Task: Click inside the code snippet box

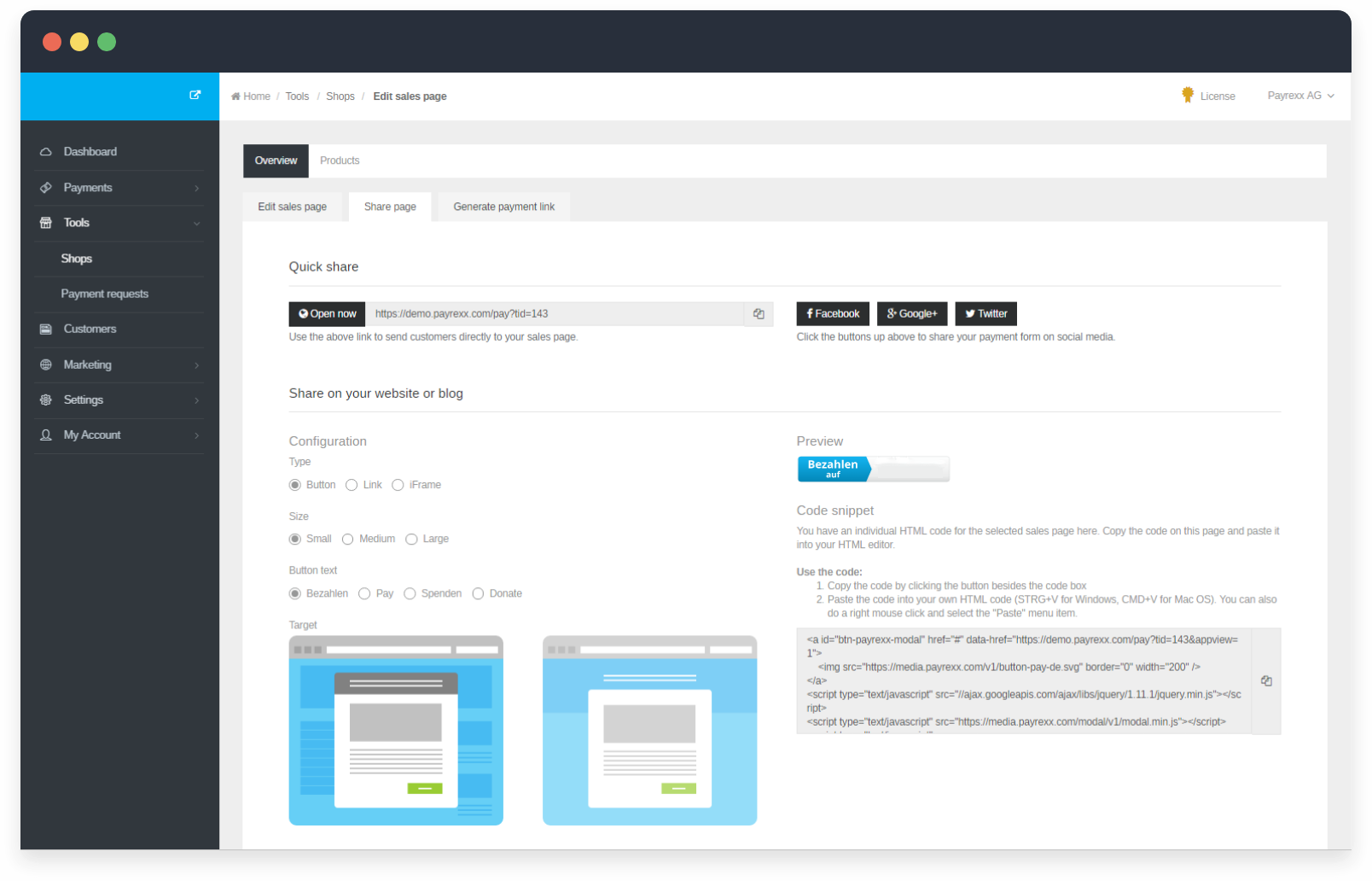Action: point(1024,681)
